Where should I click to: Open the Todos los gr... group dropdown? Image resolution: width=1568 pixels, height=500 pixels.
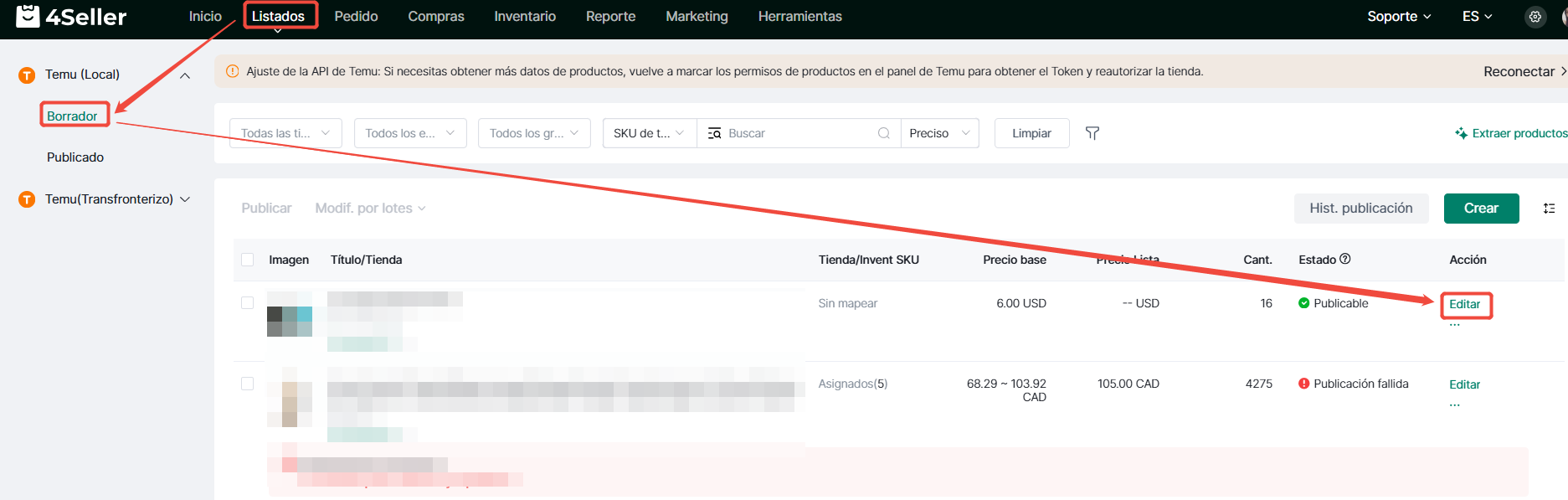pos(534,133)
